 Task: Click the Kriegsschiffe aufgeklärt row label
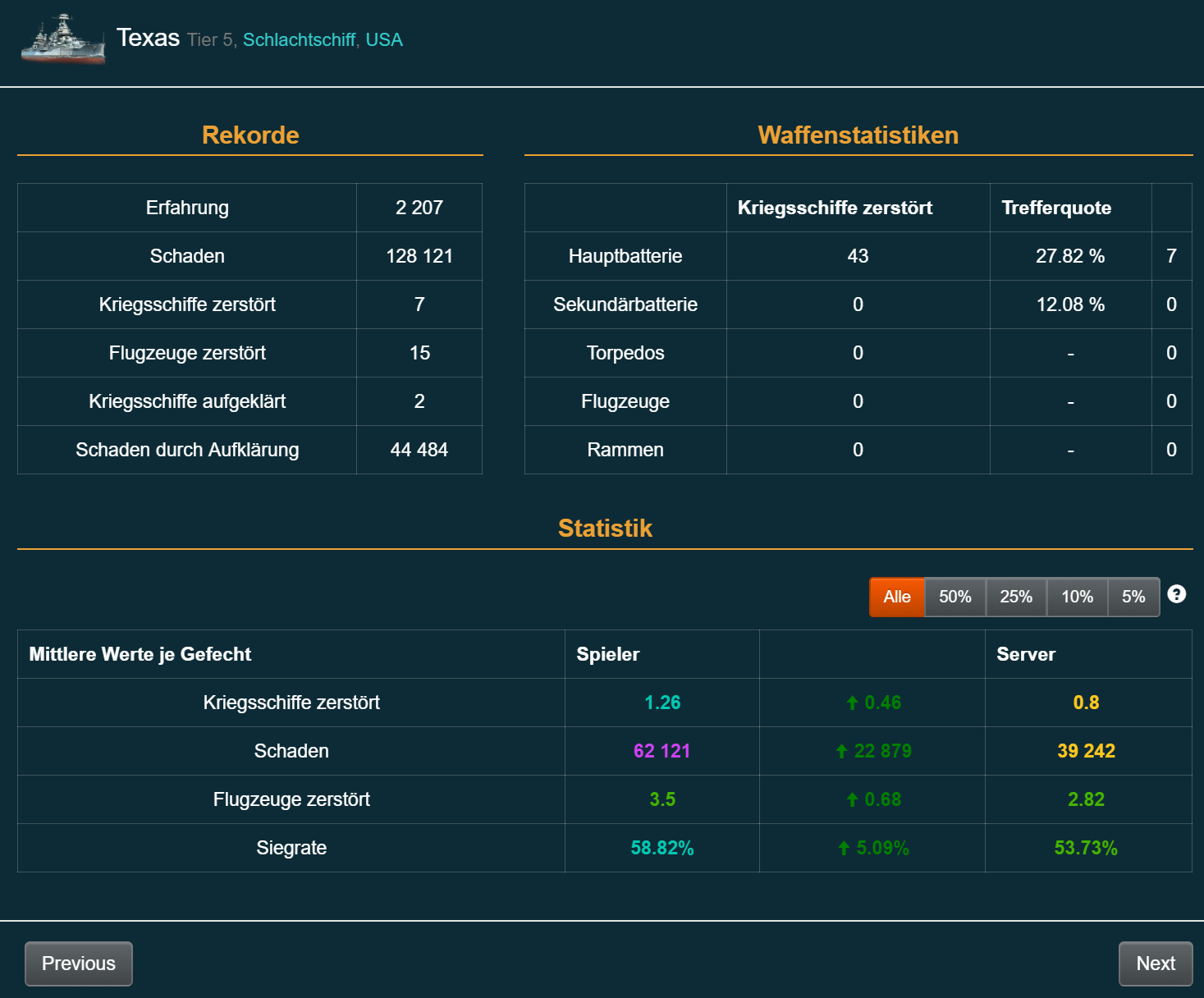coord(187,401)
